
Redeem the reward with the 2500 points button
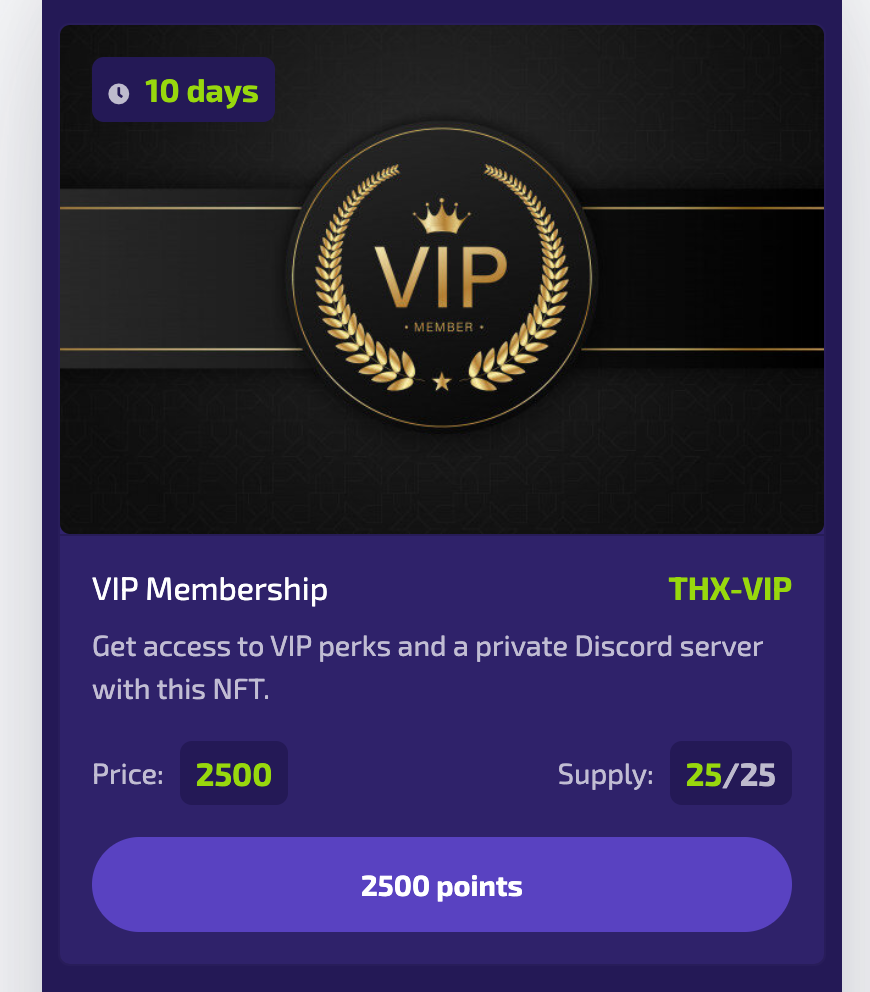441,885
